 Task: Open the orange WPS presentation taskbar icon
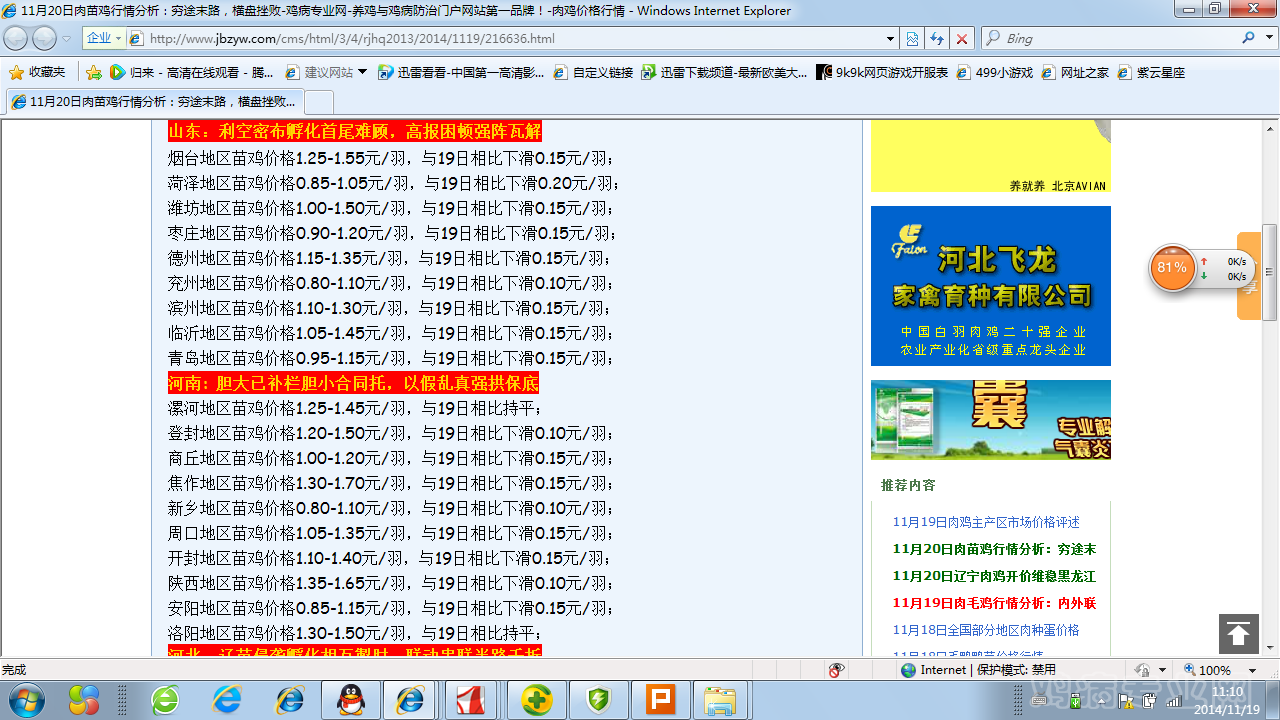coord(660,700)
